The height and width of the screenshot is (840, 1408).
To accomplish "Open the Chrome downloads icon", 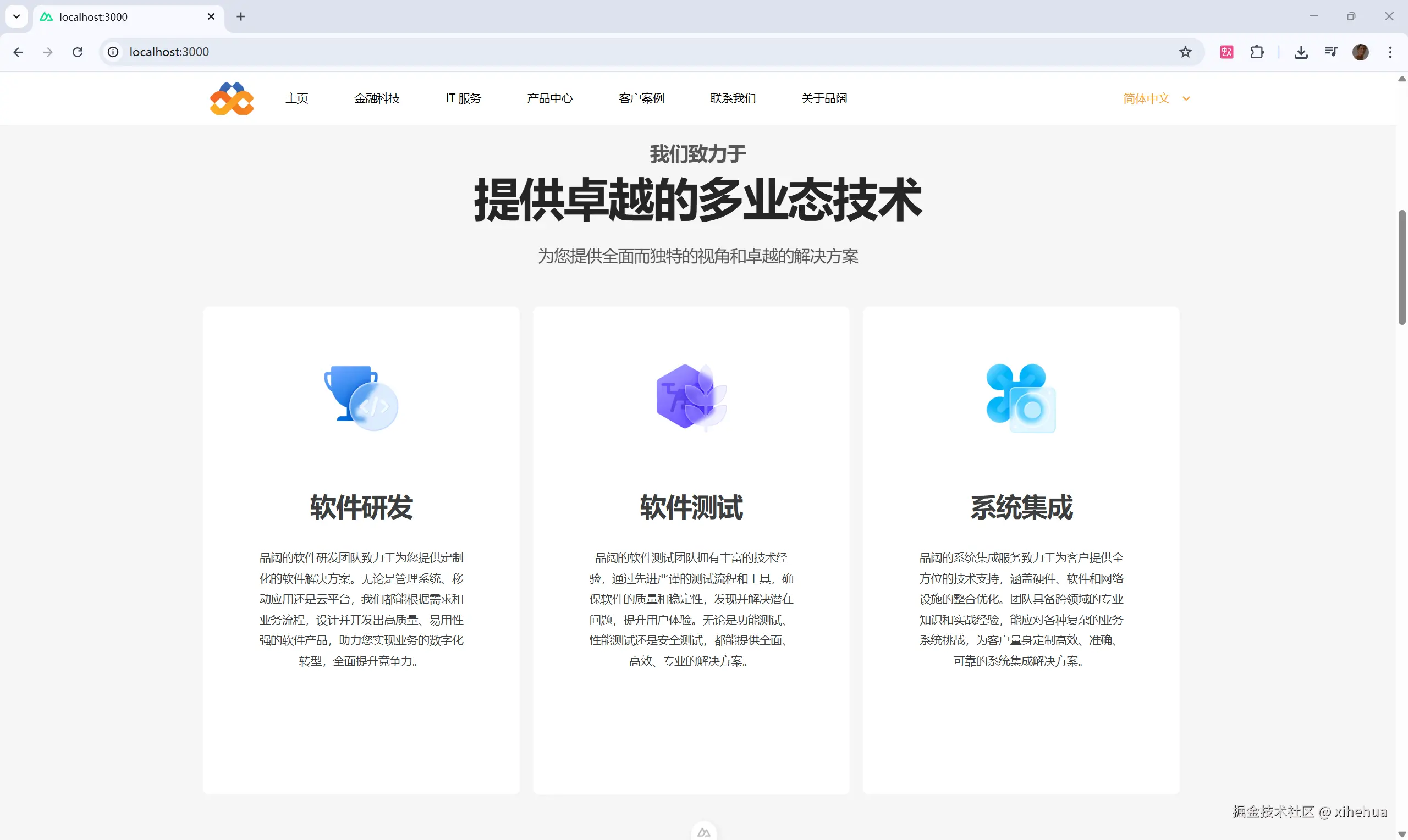I will [x=1301, y=52].
